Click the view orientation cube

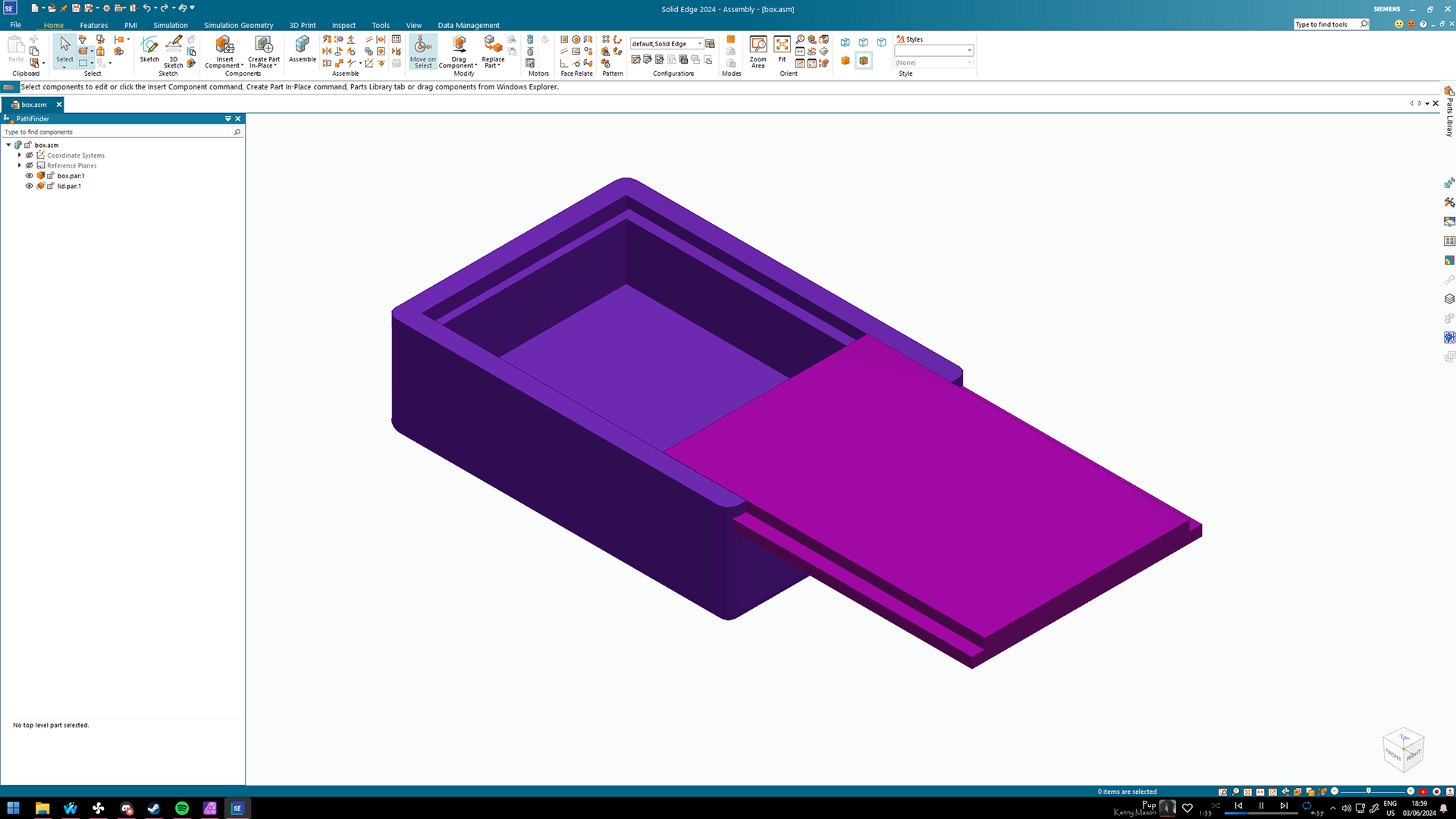coord(1403,749)
